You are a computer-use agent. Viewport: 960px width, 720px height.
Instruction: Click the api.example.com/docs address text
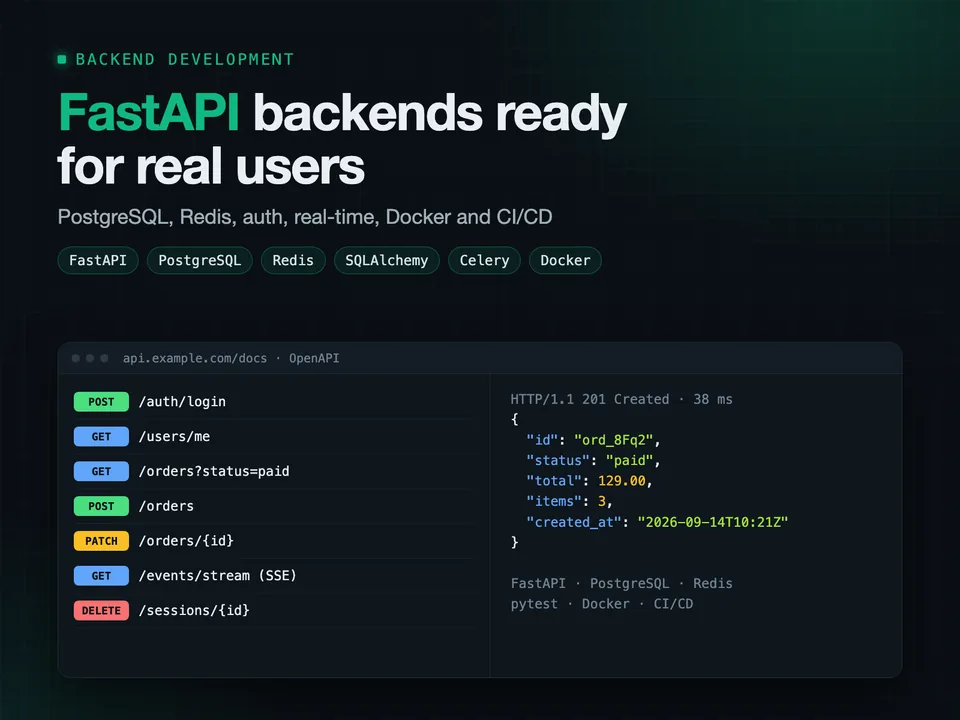point(195,358)
